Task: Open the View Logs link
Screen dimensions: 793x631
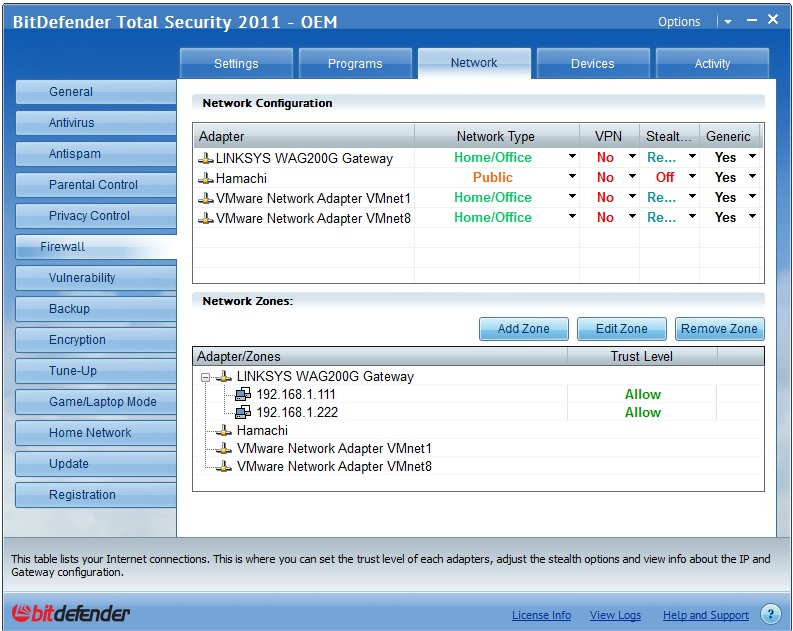Action: (x=615, y=615)
